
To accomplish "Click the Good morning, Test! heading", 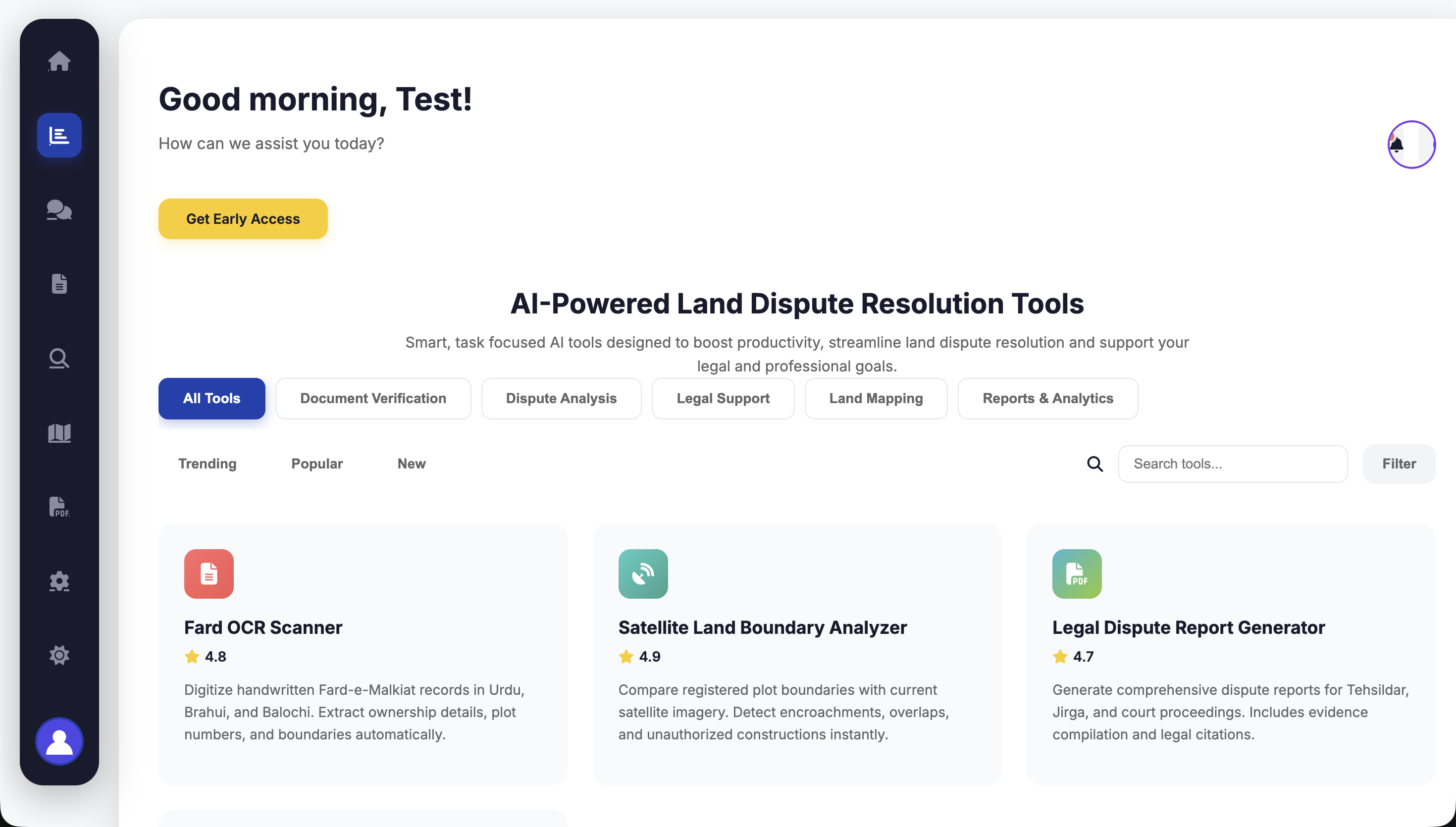I will 315,100.
